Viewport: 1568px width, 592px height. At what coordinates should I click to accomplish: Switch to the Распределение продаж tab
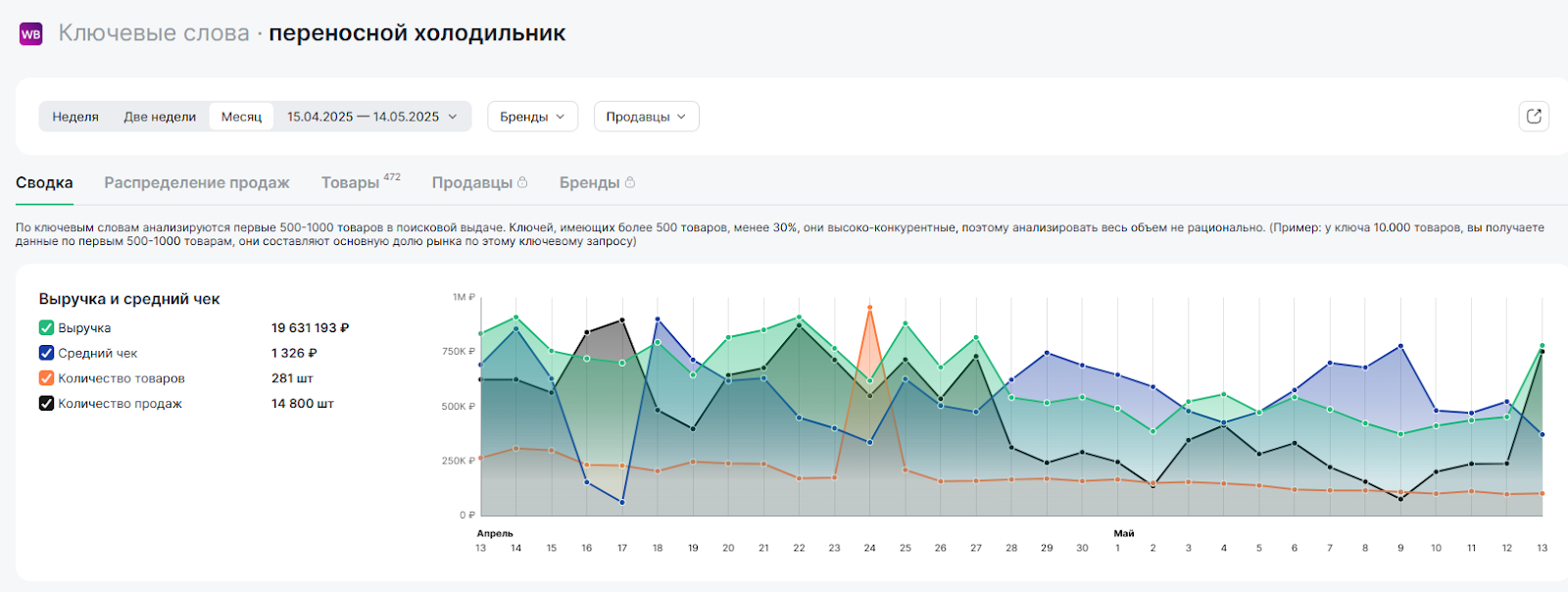(197, 183)
